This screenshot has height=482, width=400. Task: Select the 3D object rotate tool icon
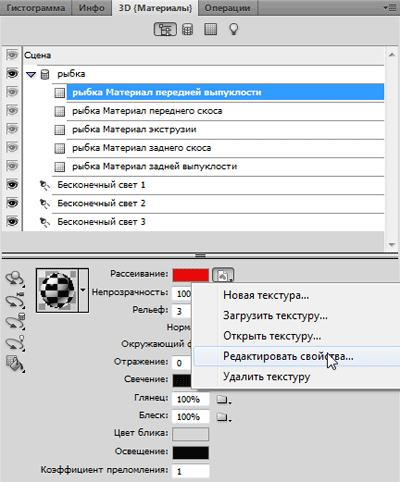pyautogui.click(x=15, y=279)
